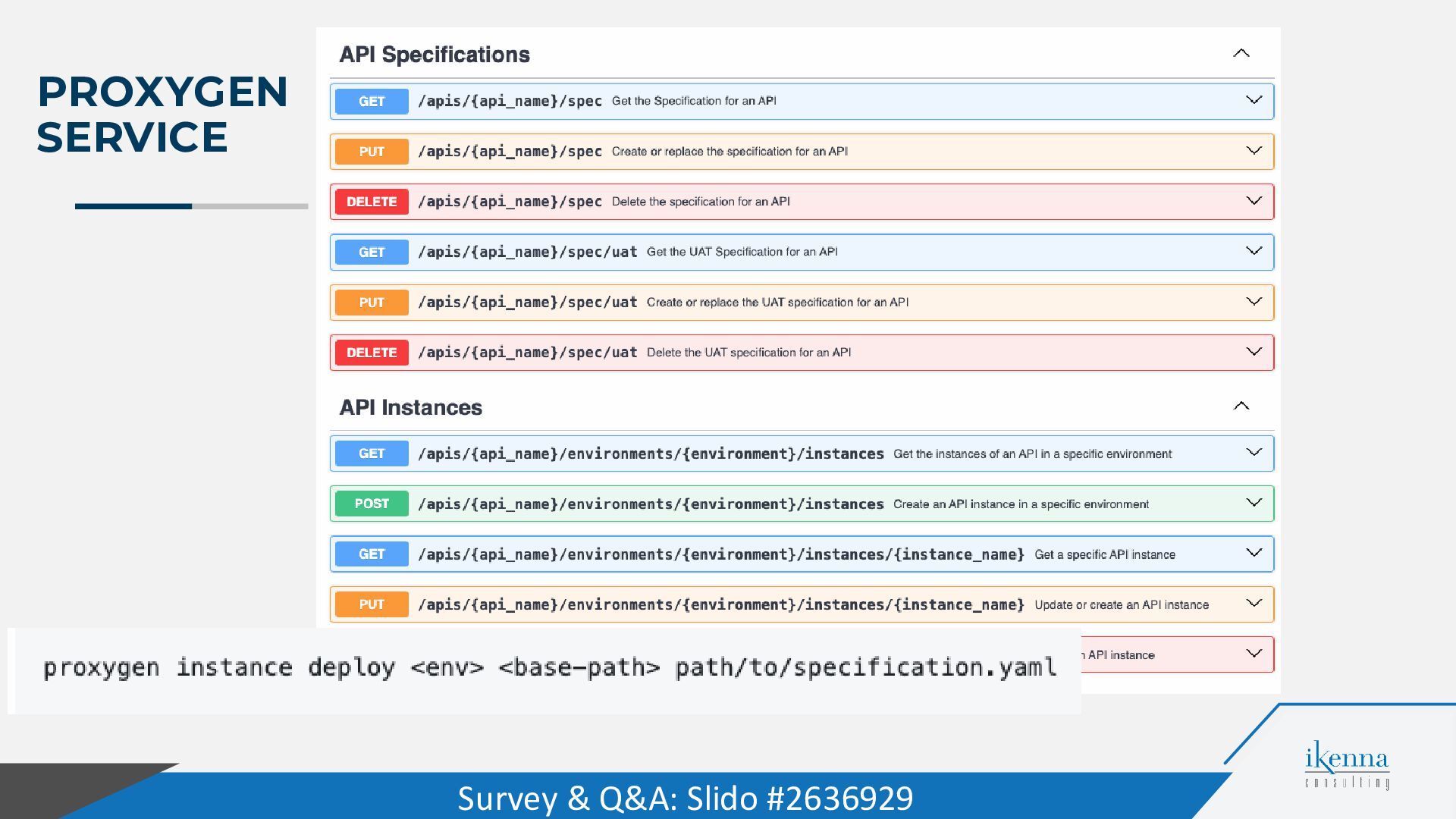The image size is (1456, 819).
Task: Select instances path in GET instances list row
Action: pos(651,453)
